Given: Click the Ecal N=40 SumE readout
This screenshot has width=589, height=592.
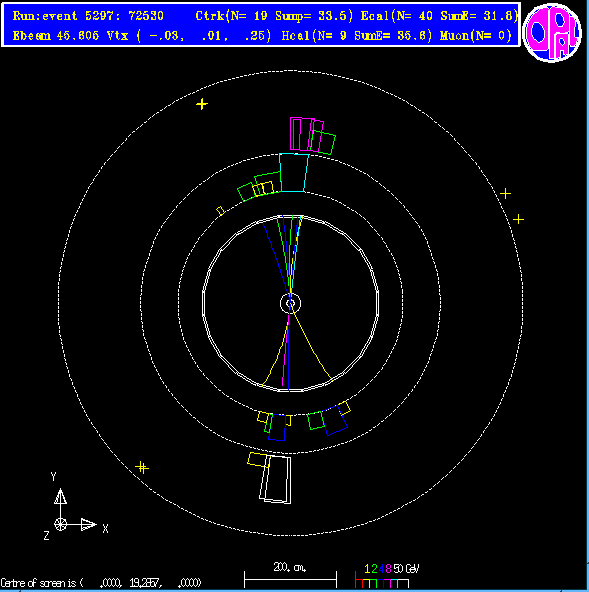Looking at the screenshot, I should pos(439,16).
